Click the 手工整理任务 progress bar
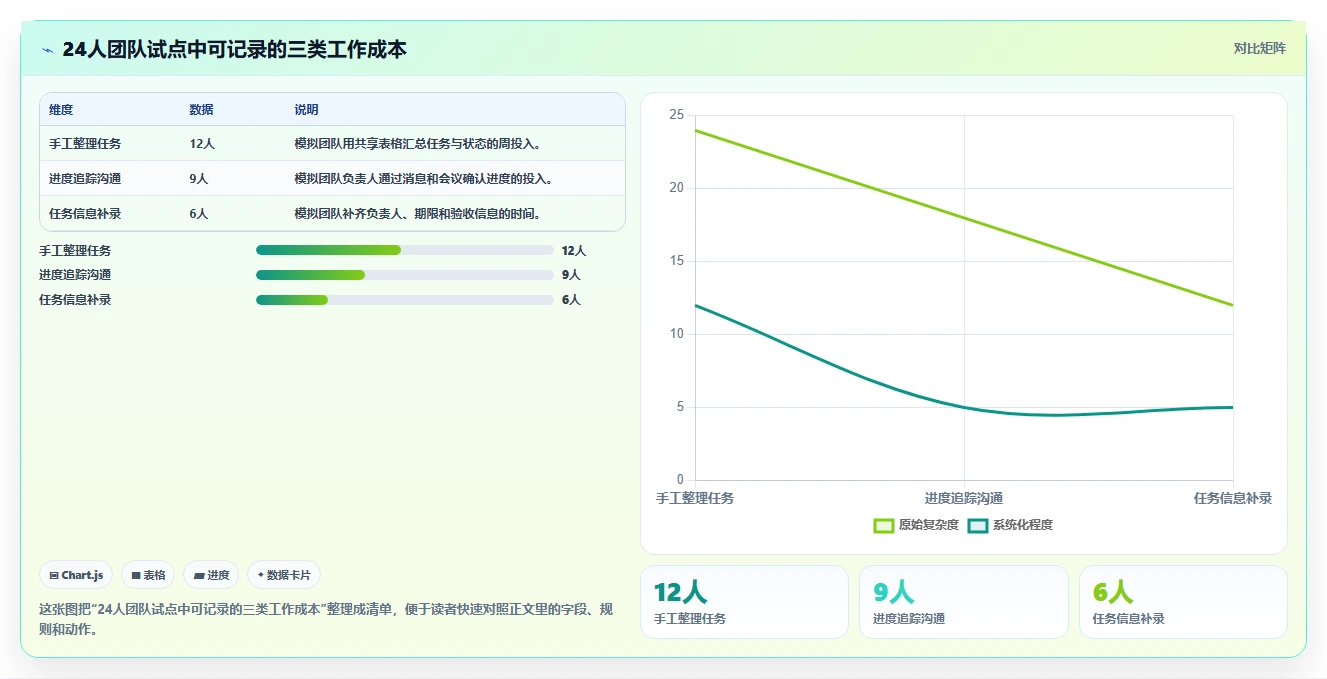The width and height of the screenshot is (1327, 679). point(404,250)
